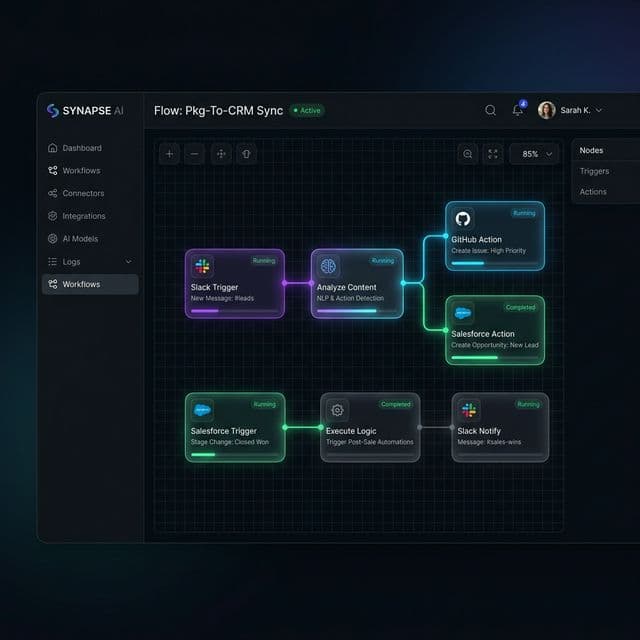Screen dimensions: 640x640
Task: Click the Slack icon in Slack Notify
Action: point(469,410)
